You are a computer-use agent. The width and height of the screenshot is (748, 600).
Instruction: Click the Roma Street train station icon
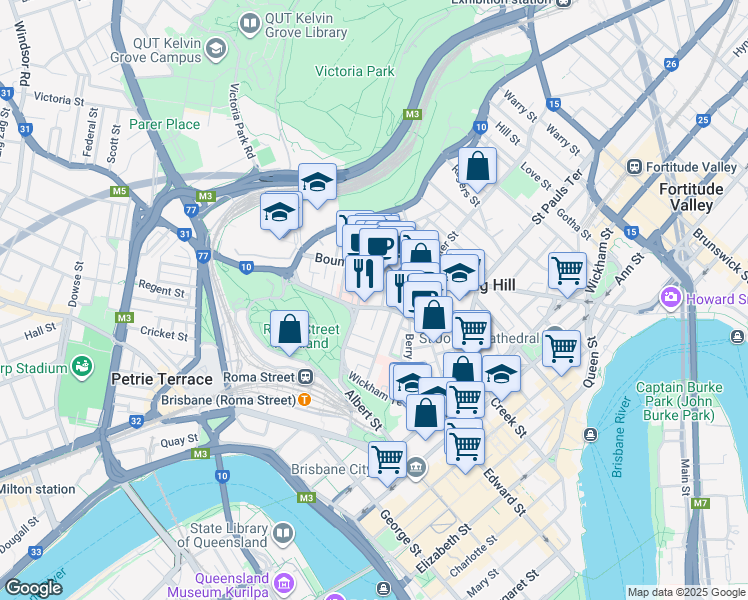[304, 378]
